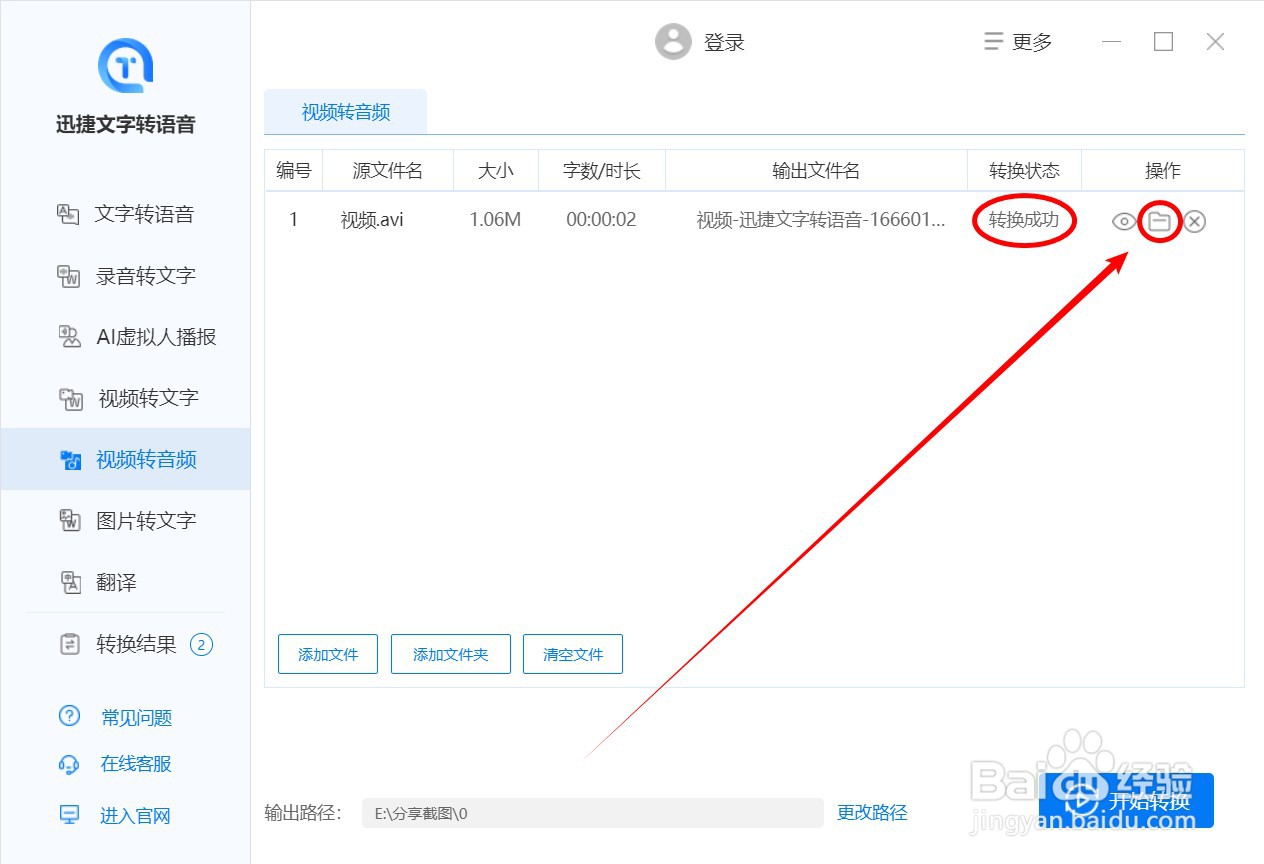Click the 迅捷文字转语音 app title
This screenshot has height=864, width=1264.
(125, 124)
